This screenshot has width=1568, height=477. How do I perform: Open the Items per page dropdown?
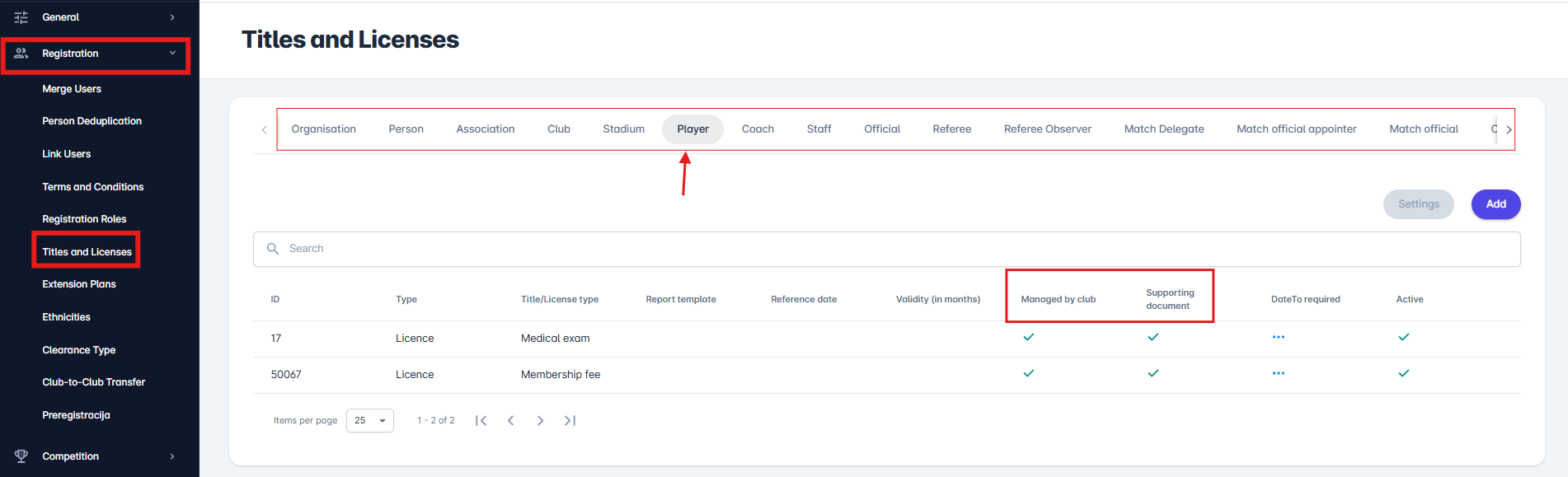[370, 421]
